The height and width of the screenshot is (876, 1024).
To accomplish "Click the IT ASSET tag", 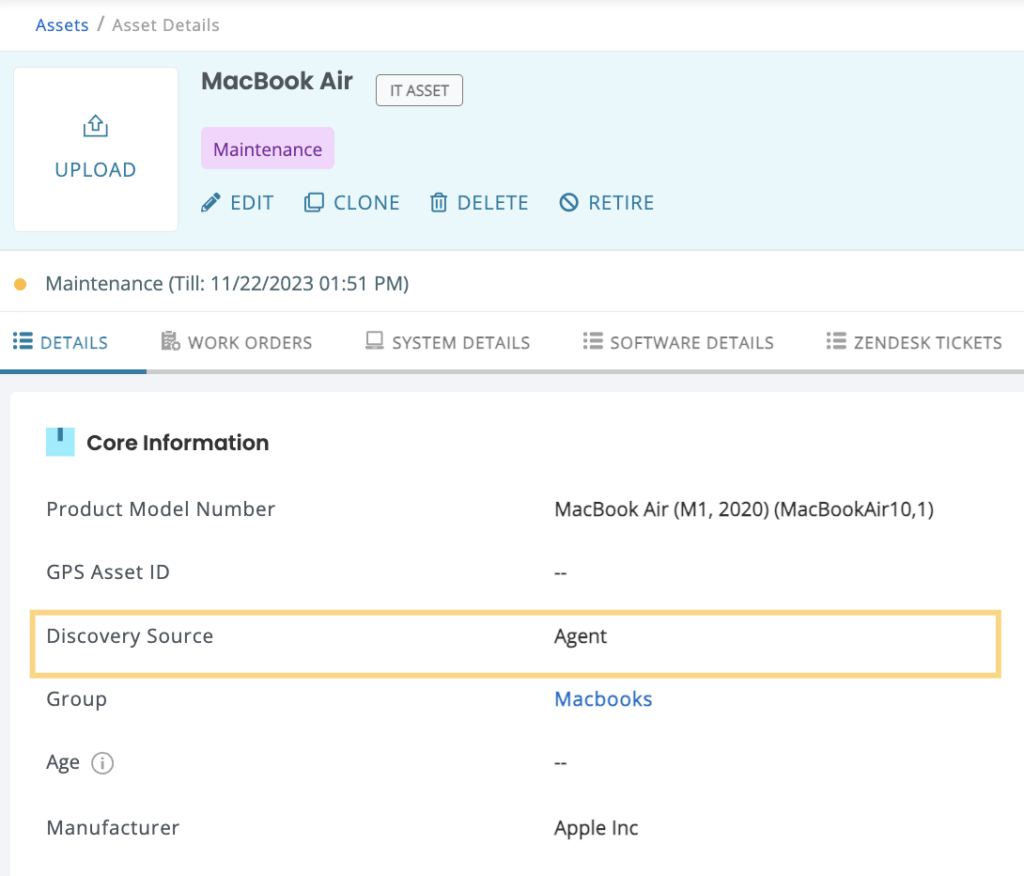I will [419, 90].
